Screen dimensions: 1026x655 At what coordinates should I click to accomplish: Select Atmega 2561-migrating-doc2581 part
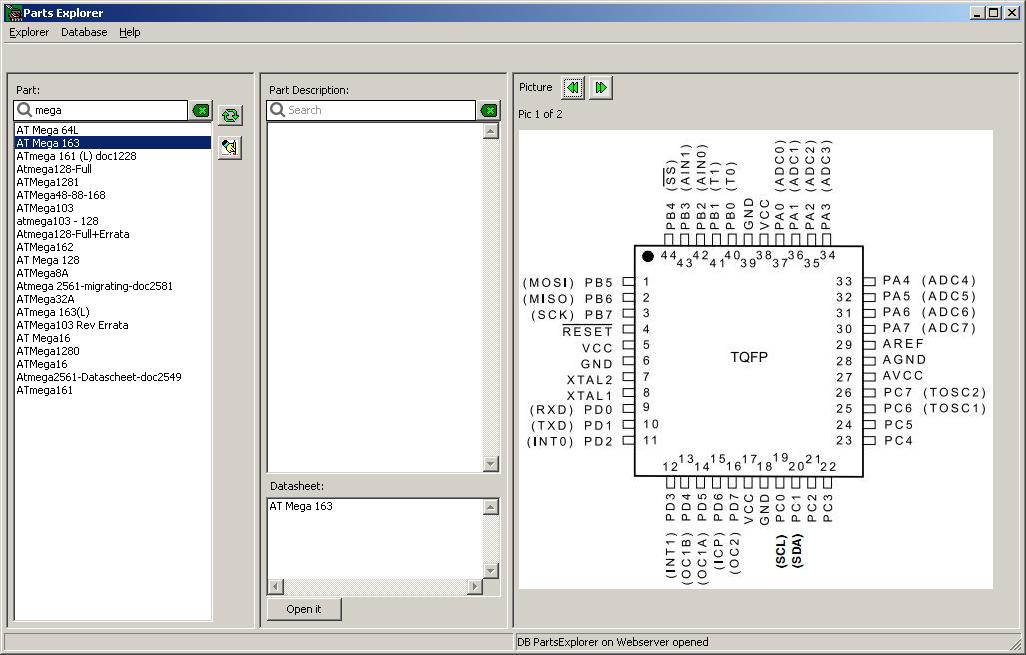[113, 286]
